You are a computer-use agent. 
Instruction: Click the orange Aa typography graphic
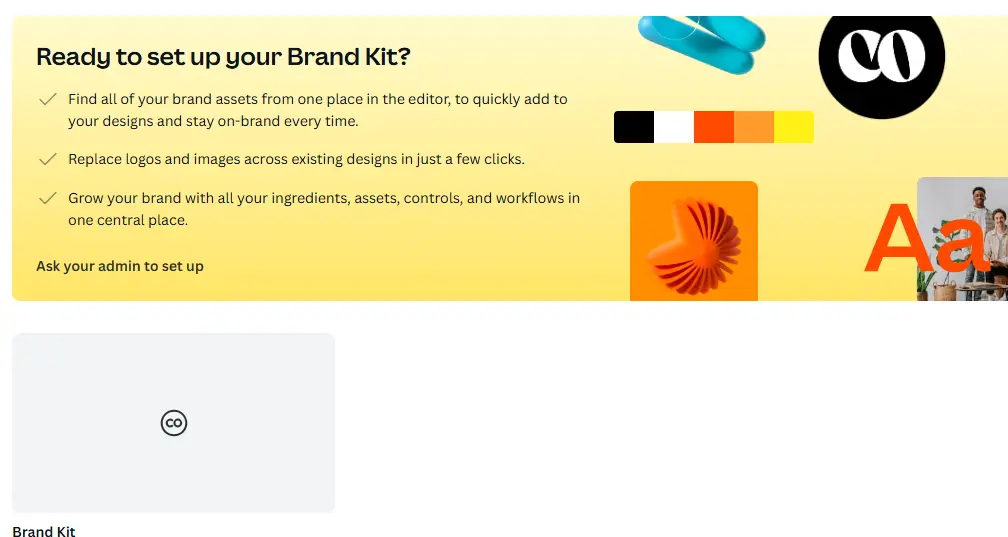tap(926, 239)
